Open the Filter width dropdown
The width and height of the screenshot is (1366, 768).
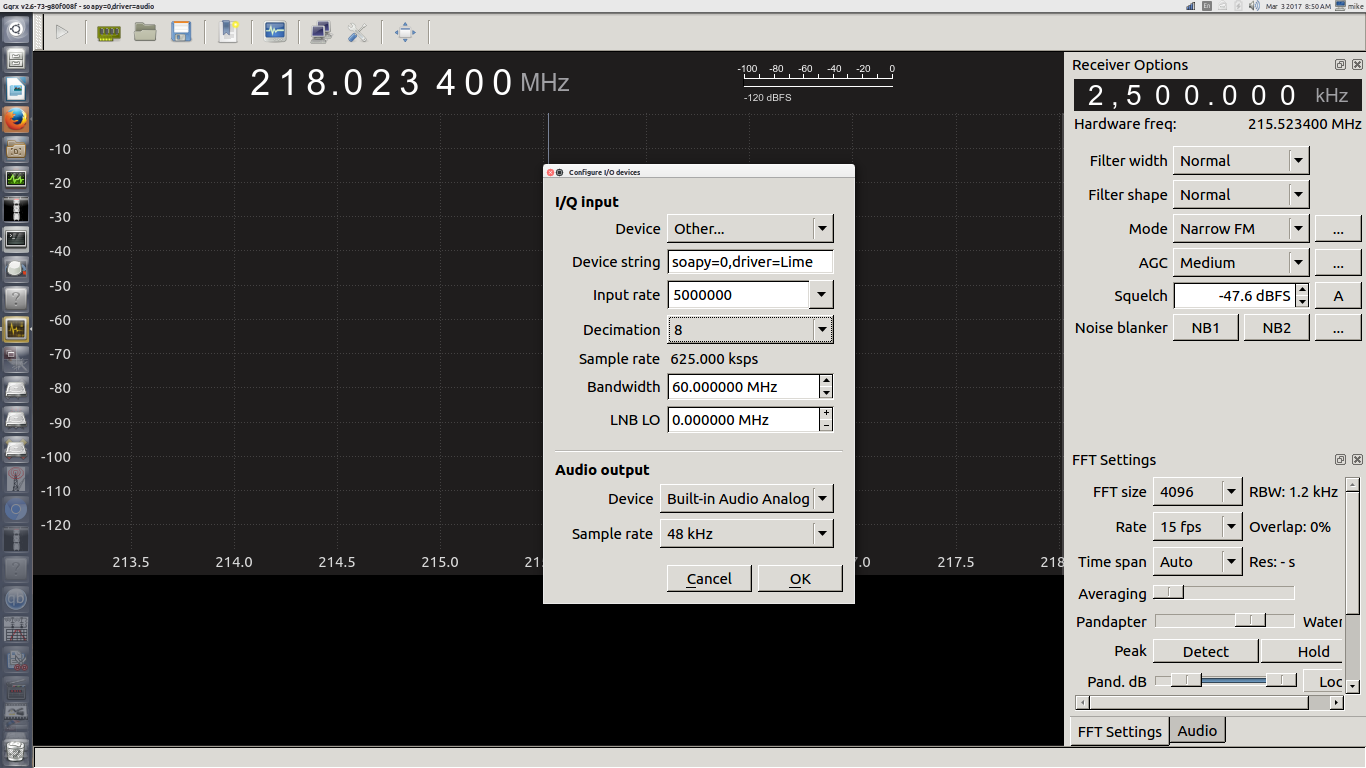point(1241,160)
